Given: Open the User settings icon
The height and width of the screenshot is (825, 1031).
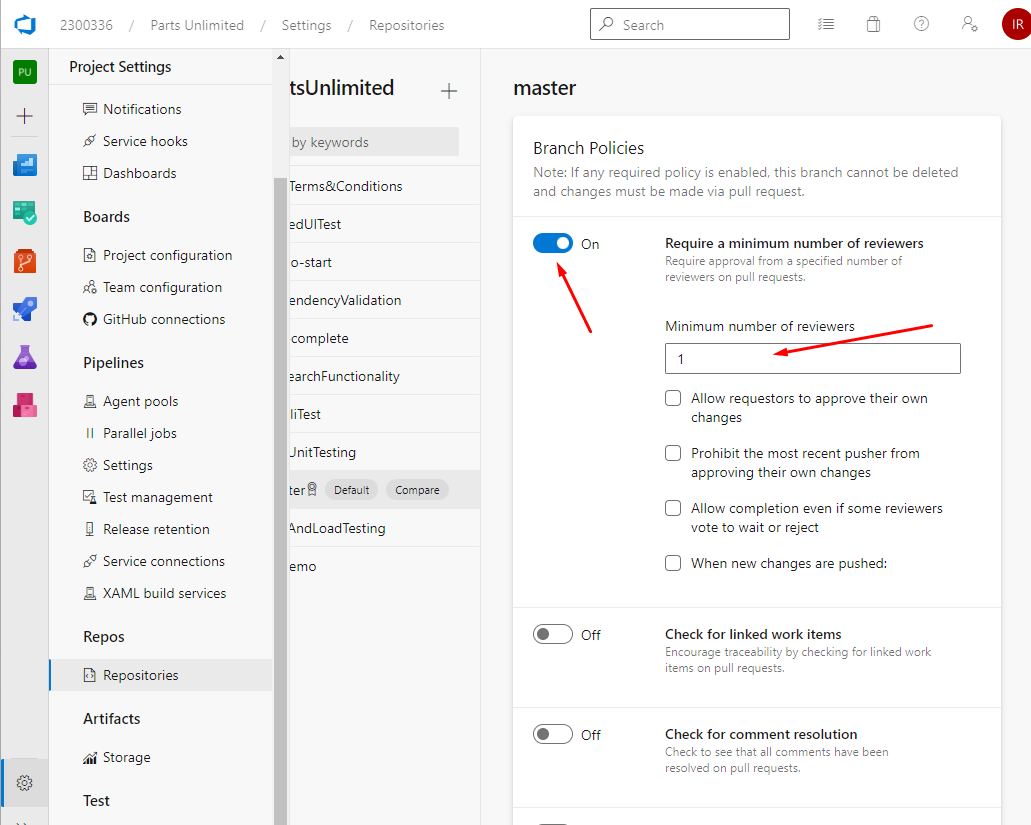Looking at the screenshot, I should [x=969, y=24].
